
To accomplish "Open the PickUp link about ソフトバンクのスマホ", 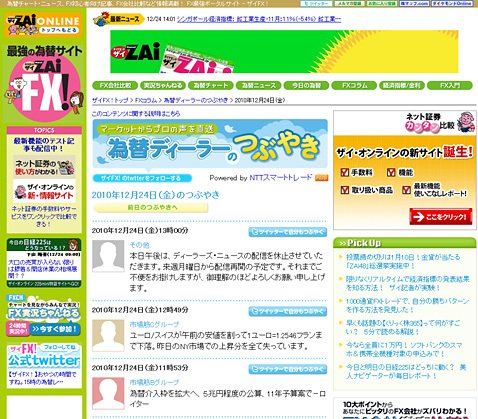I will [404, 349].
